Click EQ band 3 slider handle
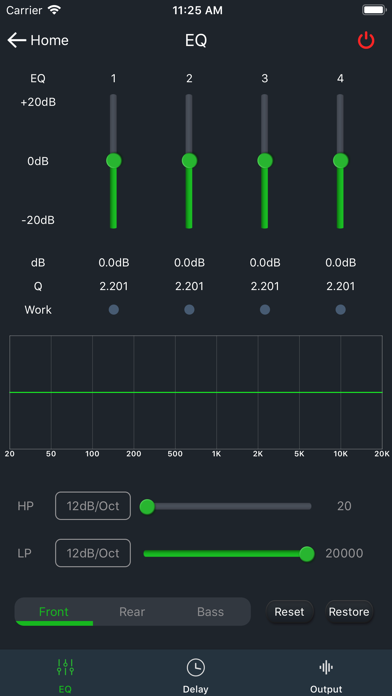Screen dimensions: 392x696 [x=265, y=161]
